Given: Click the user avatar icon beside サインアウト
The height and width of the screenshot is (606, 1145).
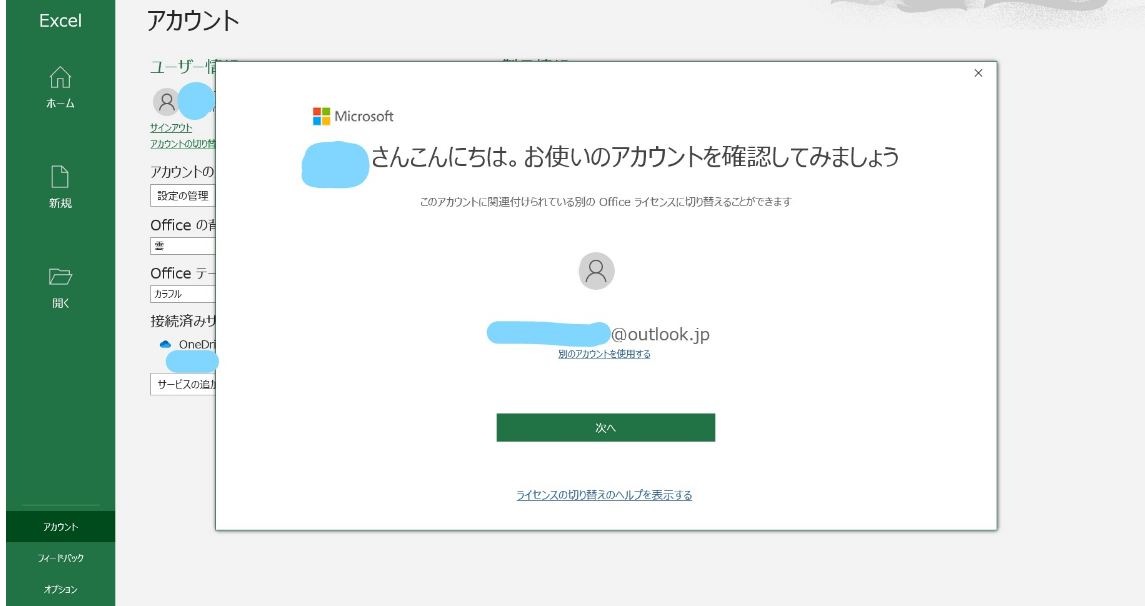Looking at the screenshot, I should point(166,102).
